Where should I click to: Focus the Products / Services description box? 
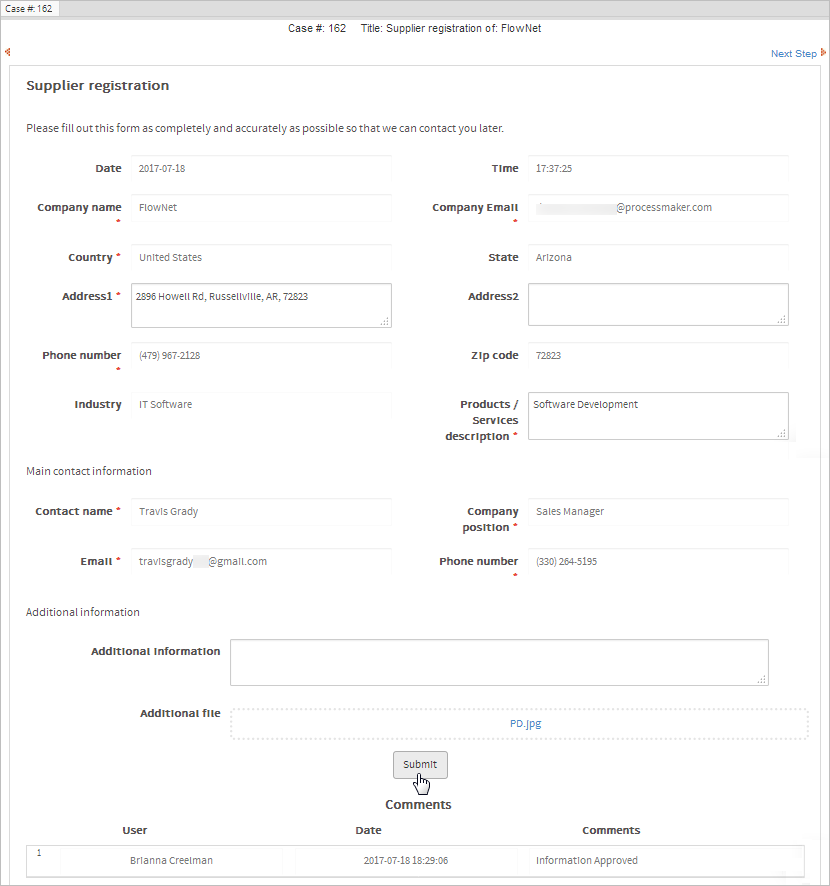(x=657, y=416)
